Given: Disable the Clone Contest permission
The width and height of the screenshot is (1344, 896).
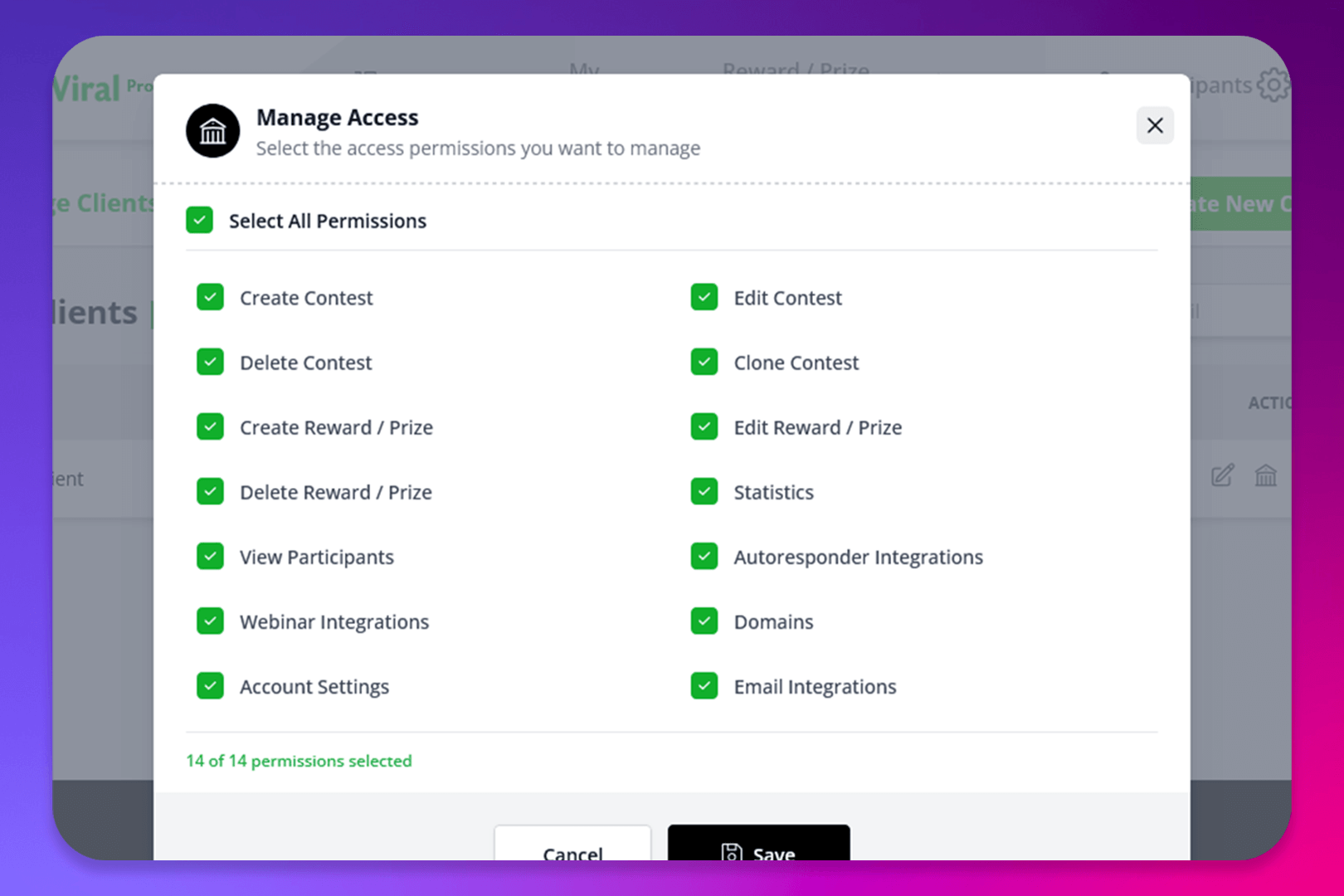Looking at the screenshot, I should pyautogui.click(x=704, y=362).
